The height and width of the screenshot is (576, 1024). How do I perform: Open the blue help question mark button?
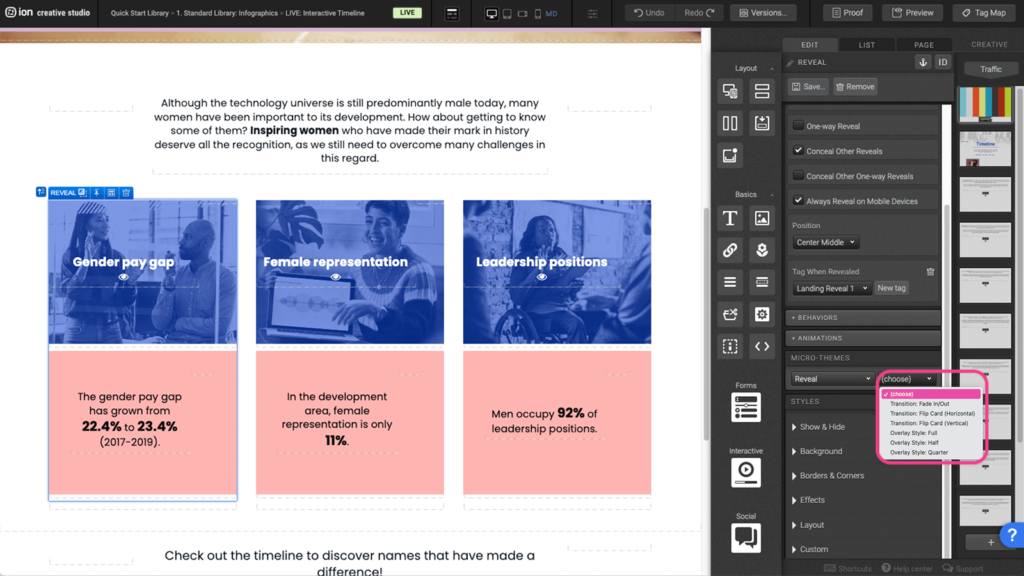point(1012,535)
